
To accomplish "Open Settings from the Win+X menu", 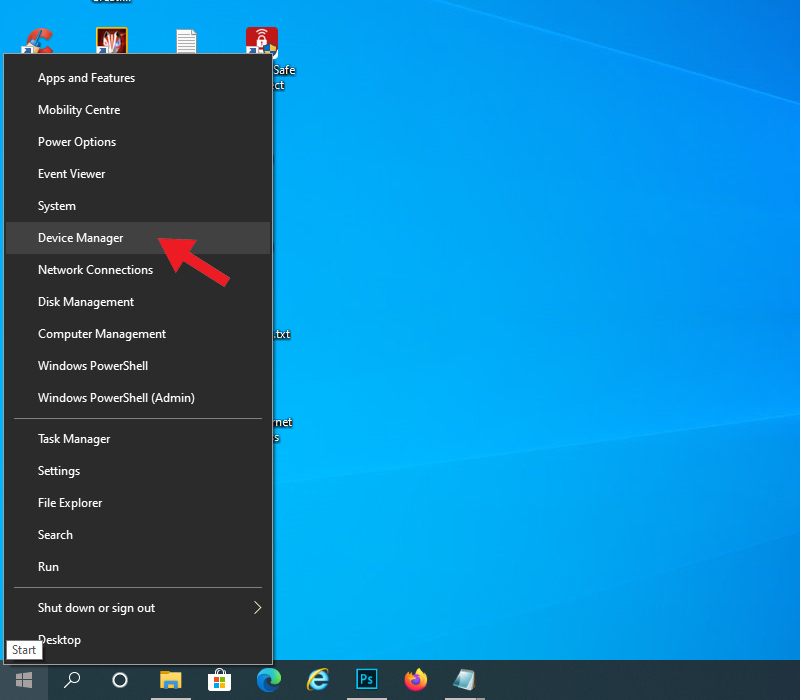I will point(138,471).
